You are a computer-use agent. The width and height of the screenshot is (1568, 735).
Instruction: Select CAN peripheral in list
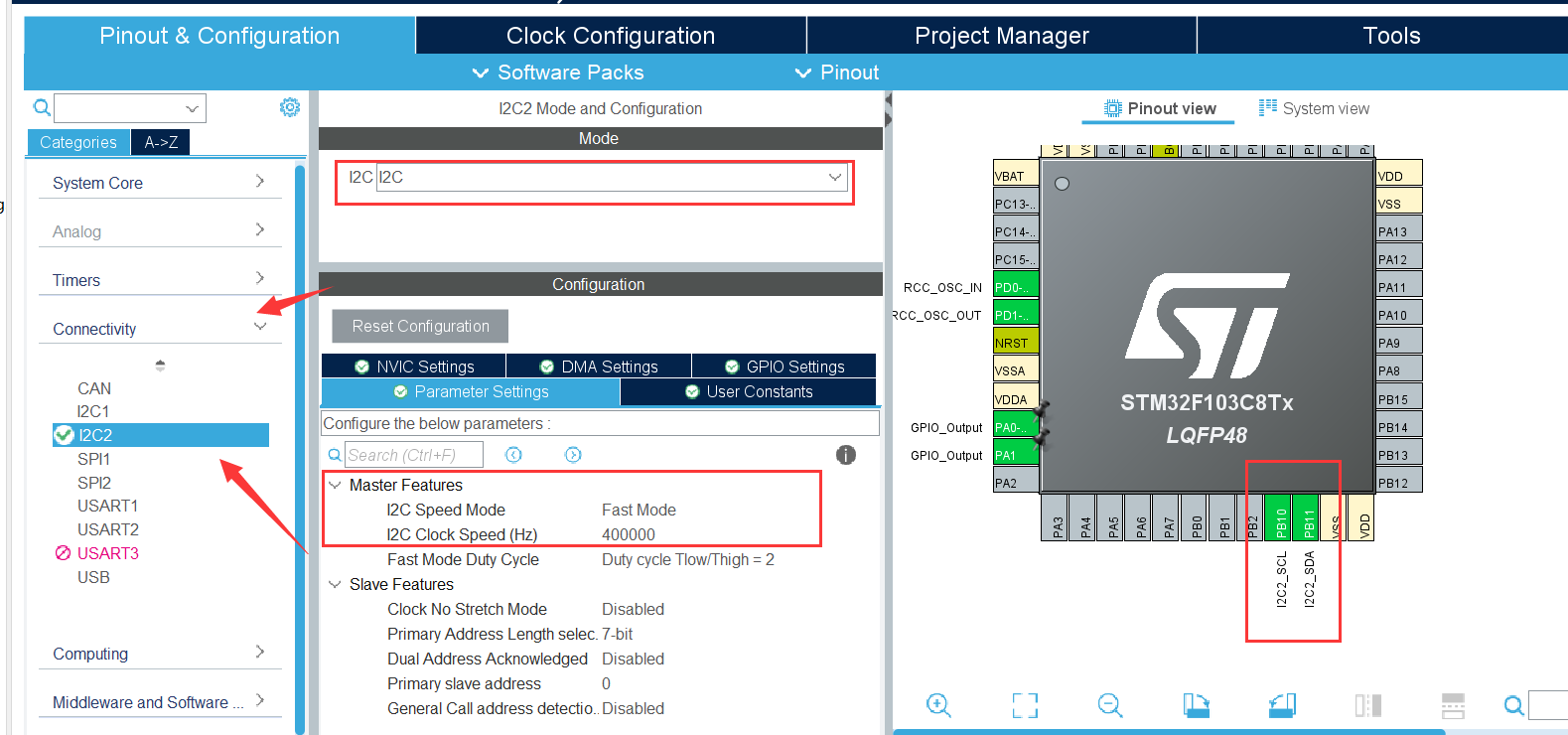(94, 388)
